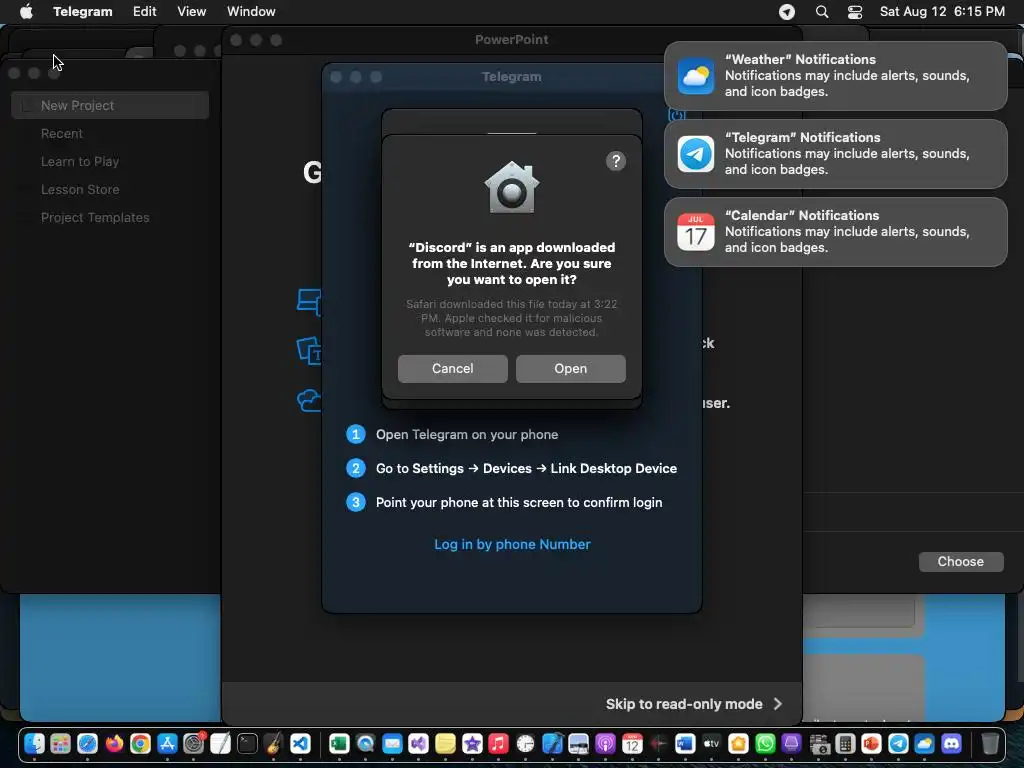This screenshot has width=1024, height=768.
Task: Open the Edit menu
Action: tap(144, 12)
